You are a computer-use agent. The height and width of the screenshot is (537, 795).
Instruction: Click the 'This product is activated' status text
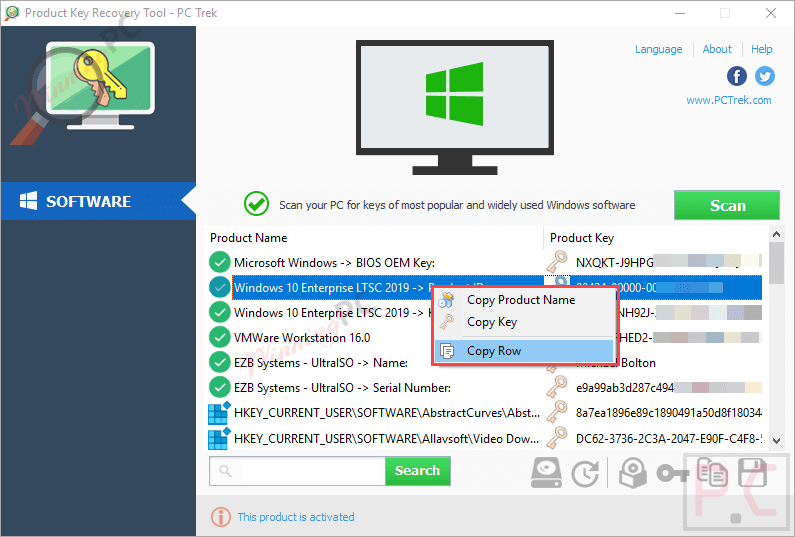pos(296,517)
